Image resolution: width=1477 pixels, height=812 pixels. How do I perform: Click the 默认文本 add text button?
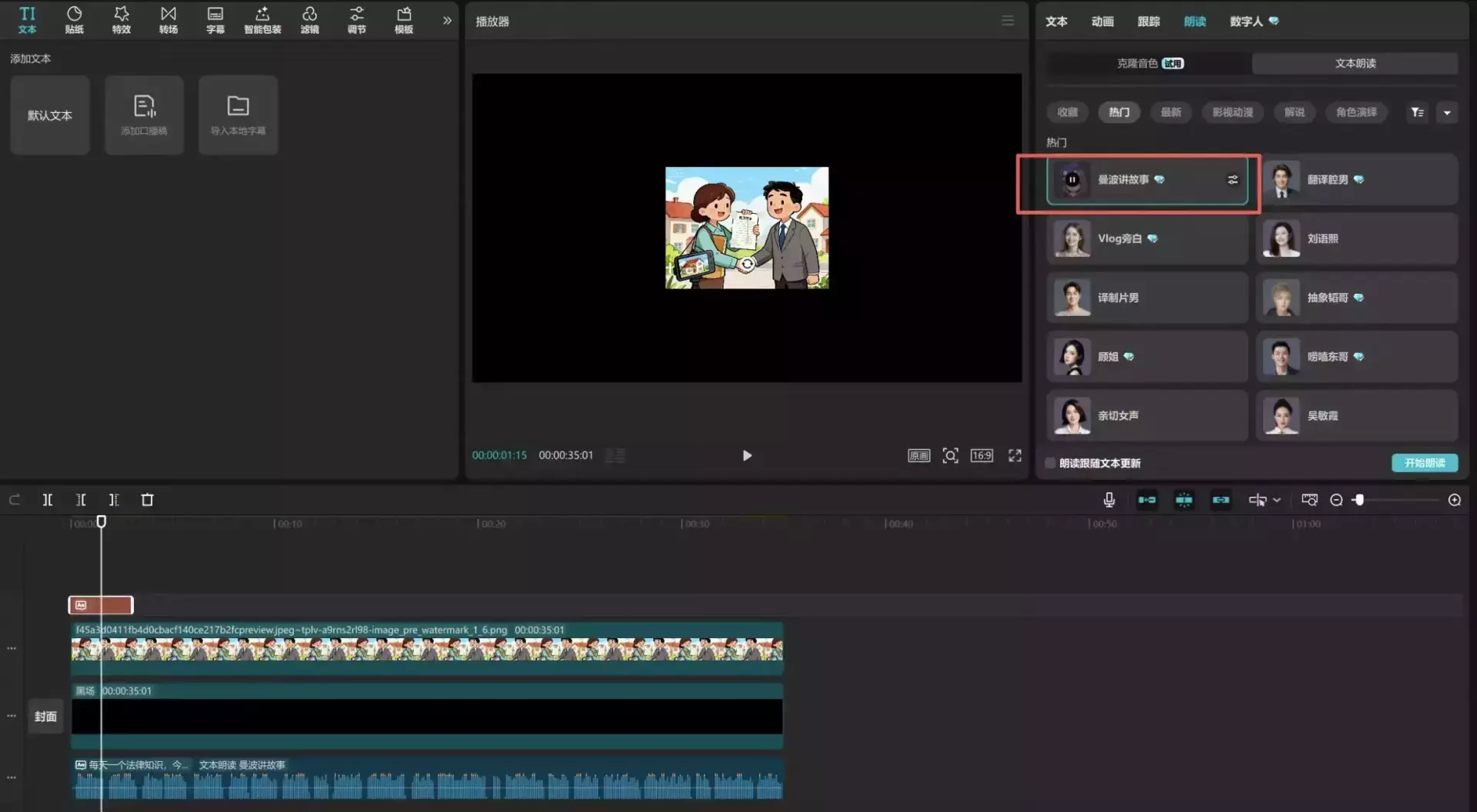(x=50, y=115)
